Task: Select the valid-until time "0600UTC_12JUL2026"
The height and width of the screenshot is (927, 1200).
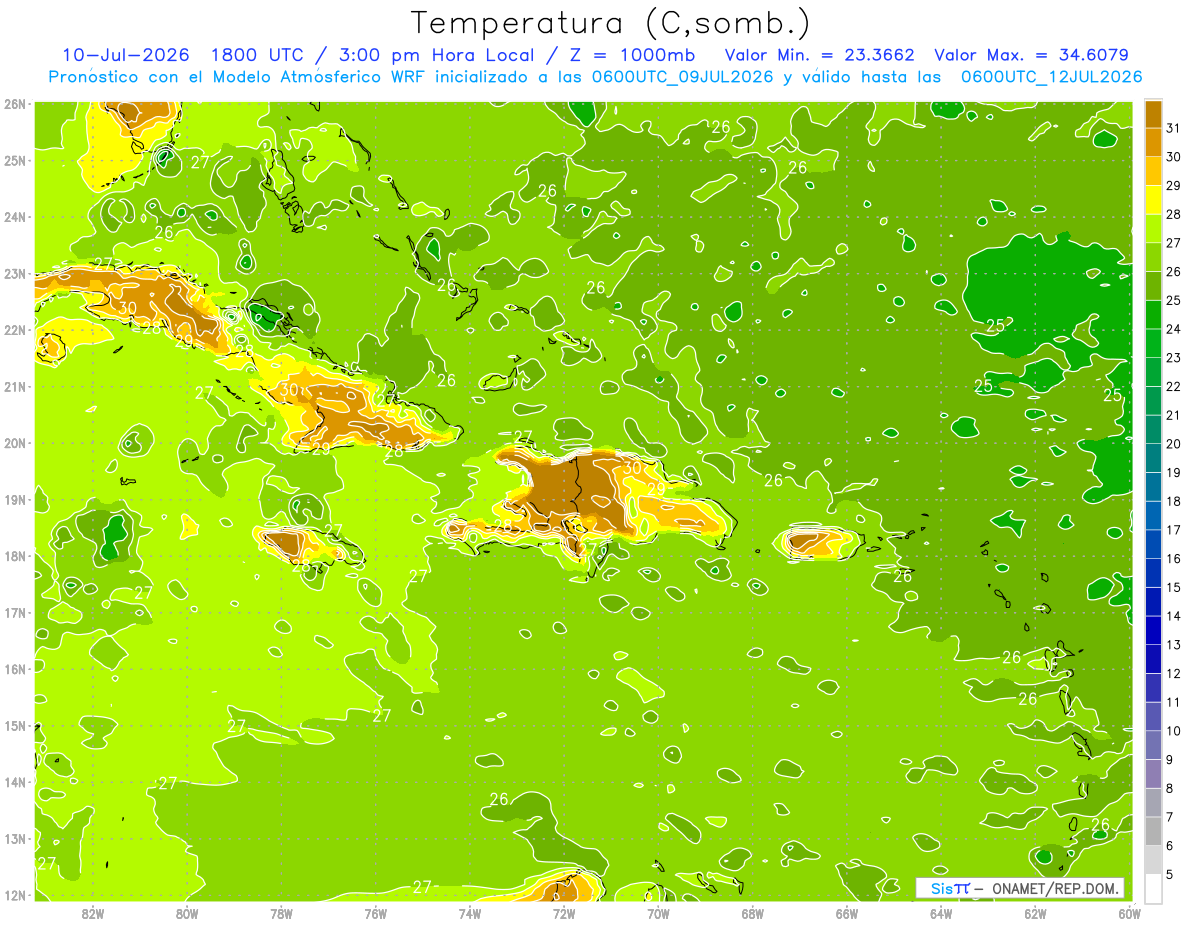Action: coord(1052,76)
